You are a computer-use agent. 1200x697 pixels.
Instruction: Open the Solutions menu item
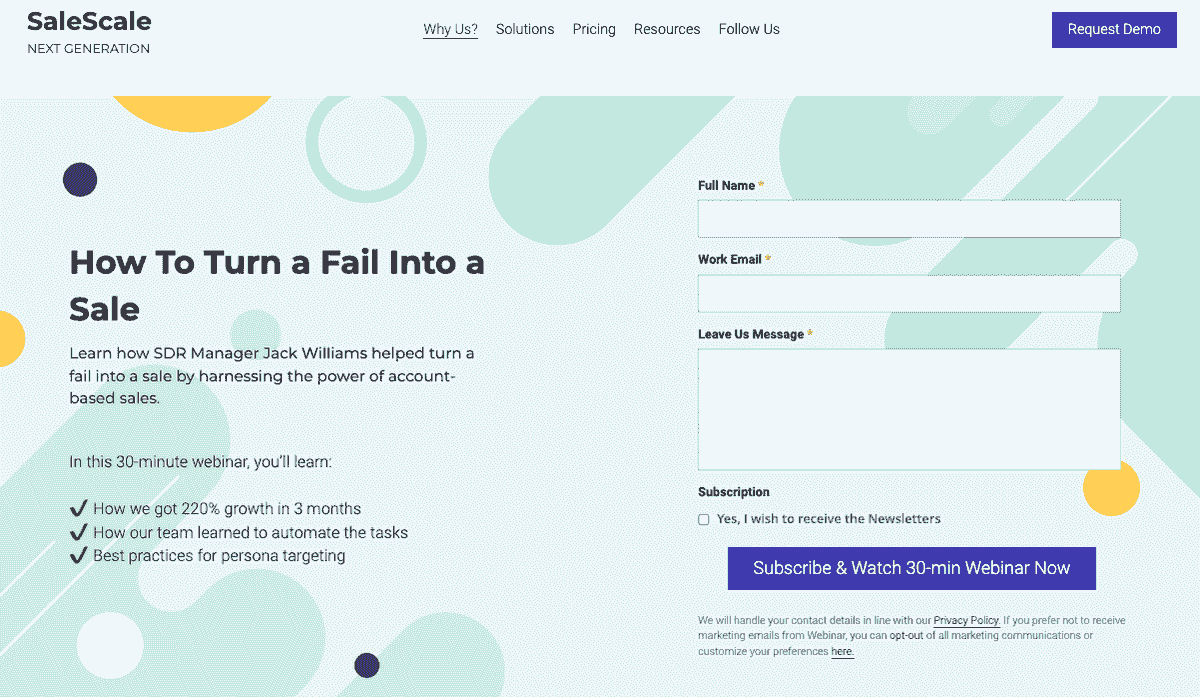point(525,29)
